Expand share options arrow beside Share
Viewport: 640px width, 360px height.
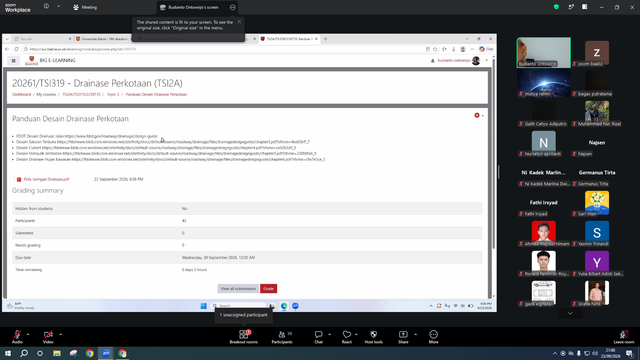[x=416, y=334]
